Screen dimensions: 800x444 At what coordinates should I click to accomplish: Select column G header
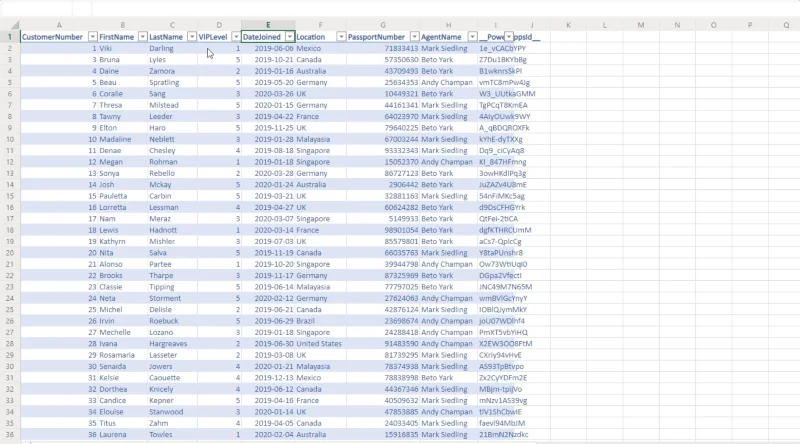click(383, 25)
